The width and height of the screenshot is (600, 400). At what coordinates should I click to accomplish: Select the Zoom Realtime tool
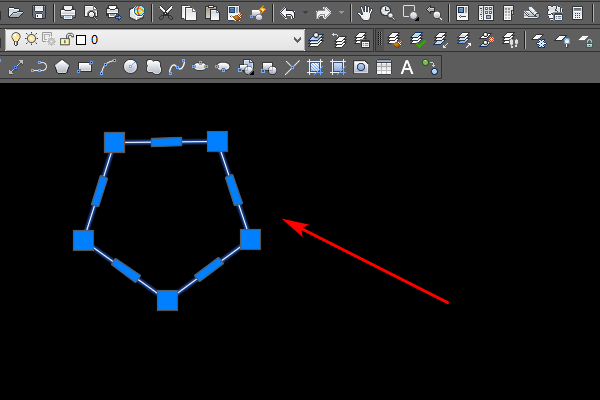click(388, 13)
